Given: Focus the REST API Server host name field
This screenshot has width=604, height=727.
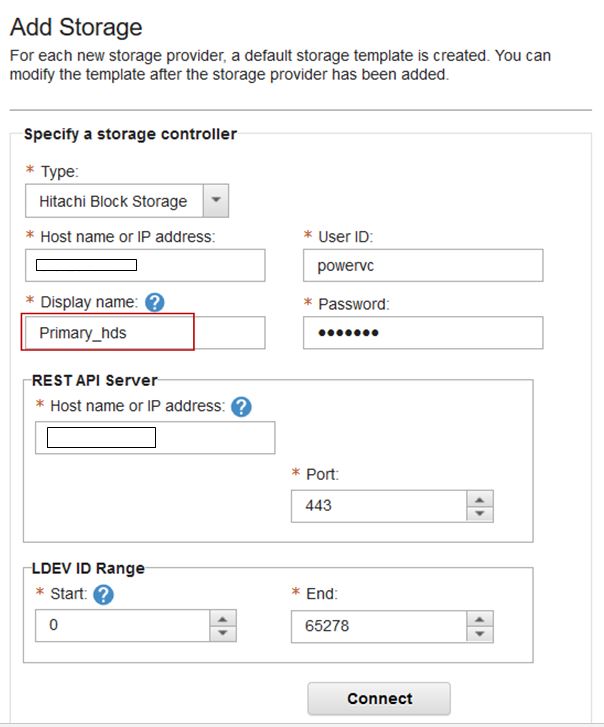Looking at the screenshot, I should pyautogui.click(x=155, y=437).
